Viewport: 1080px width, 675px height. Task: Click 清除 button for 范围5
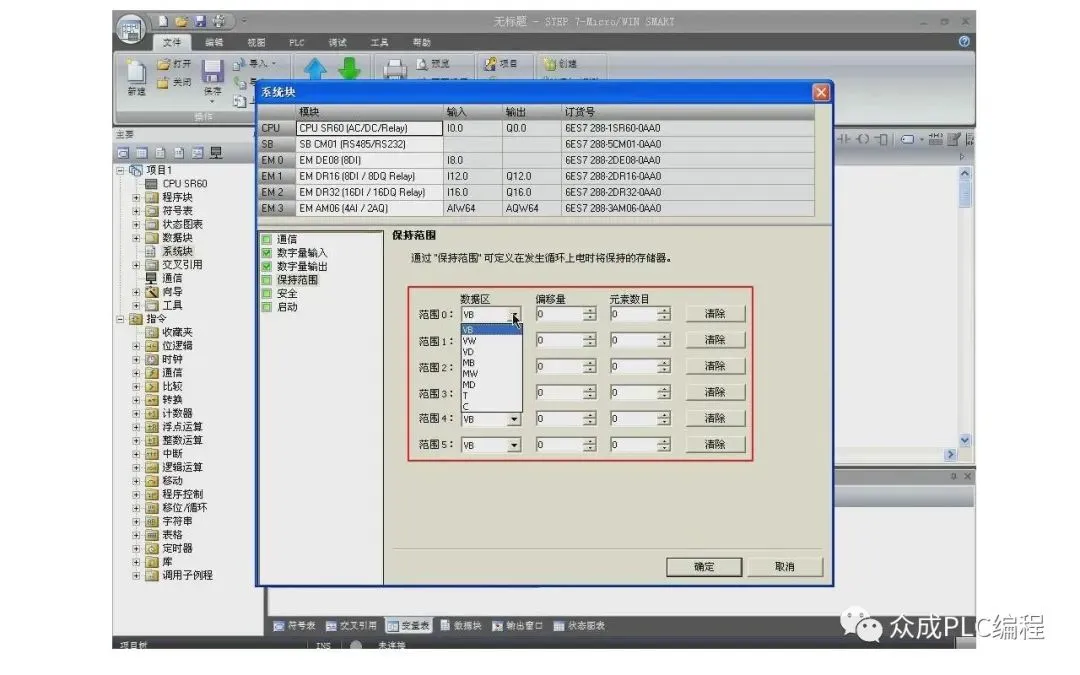pos(715,445)
